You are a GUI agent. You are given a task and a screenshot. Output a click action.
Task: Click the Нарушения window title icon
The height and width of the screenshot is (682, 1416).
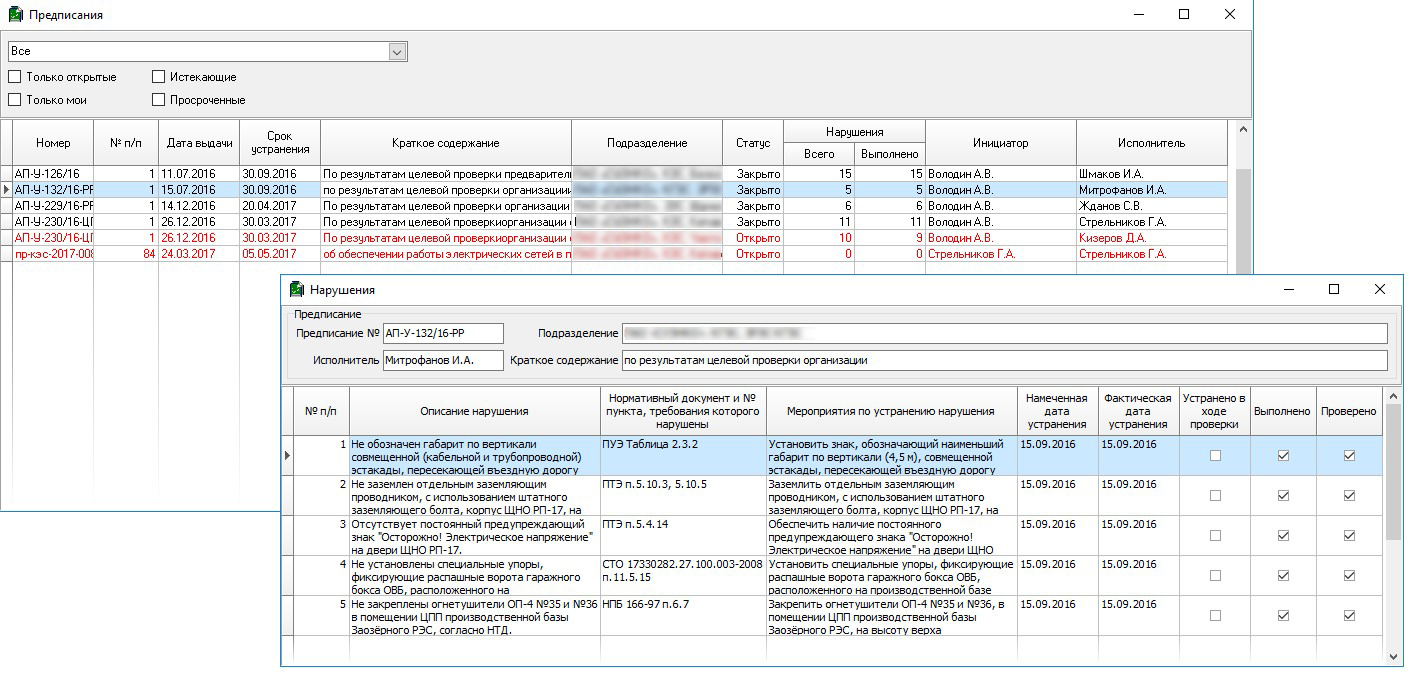(296, 289)
